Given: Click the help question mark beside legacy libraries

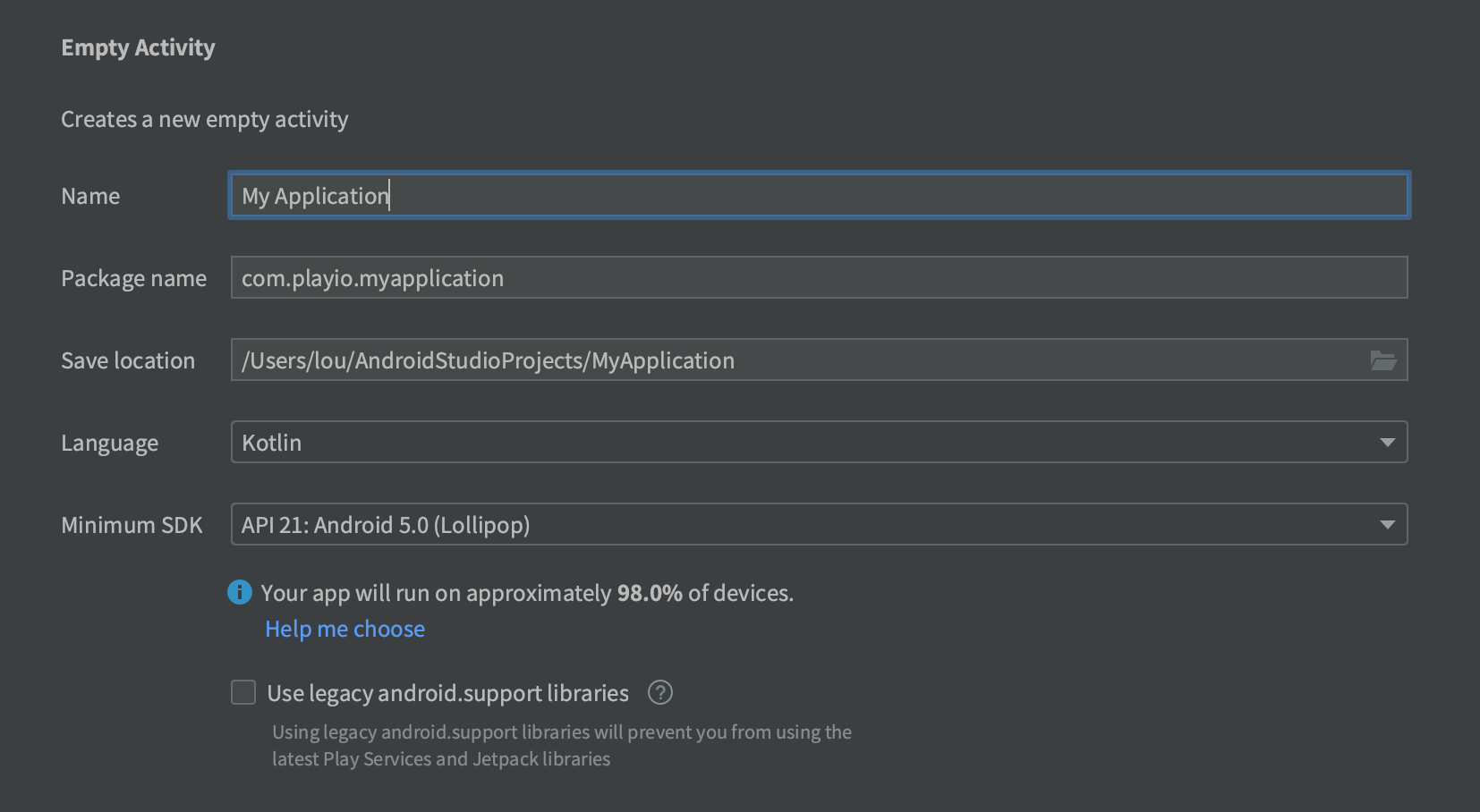Looking at the screenshot, I should point(660,692).
